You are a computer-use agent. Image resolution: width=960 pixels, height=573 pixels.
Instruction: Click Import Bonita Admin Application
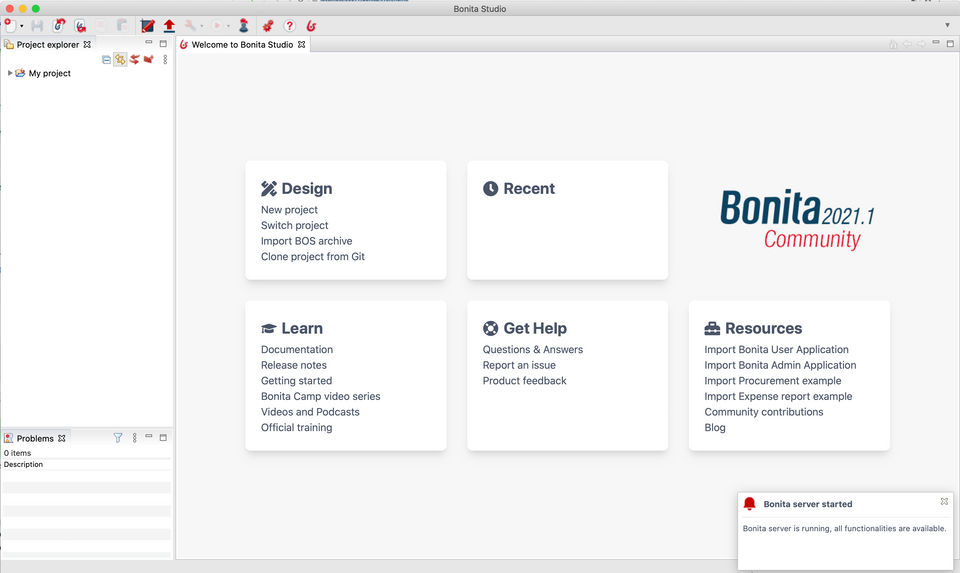780,365
